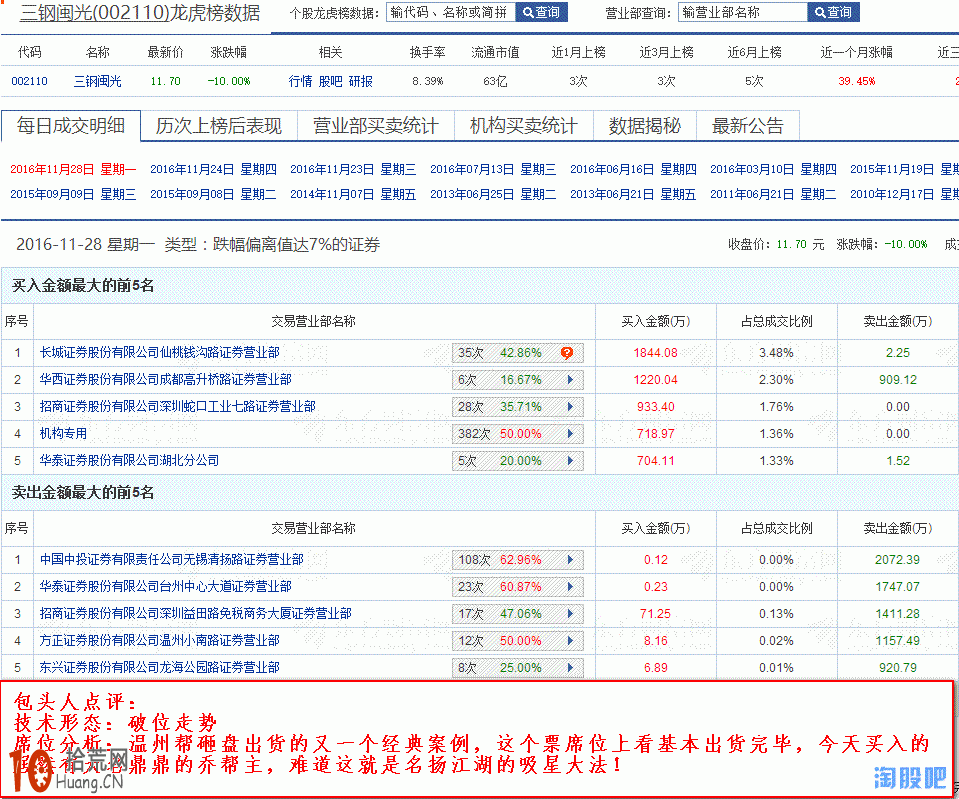Open 长城证券仙桃钱沟路证券营业部 link
The width and height of the screenshot is (959, 799).
coord(159,353)
